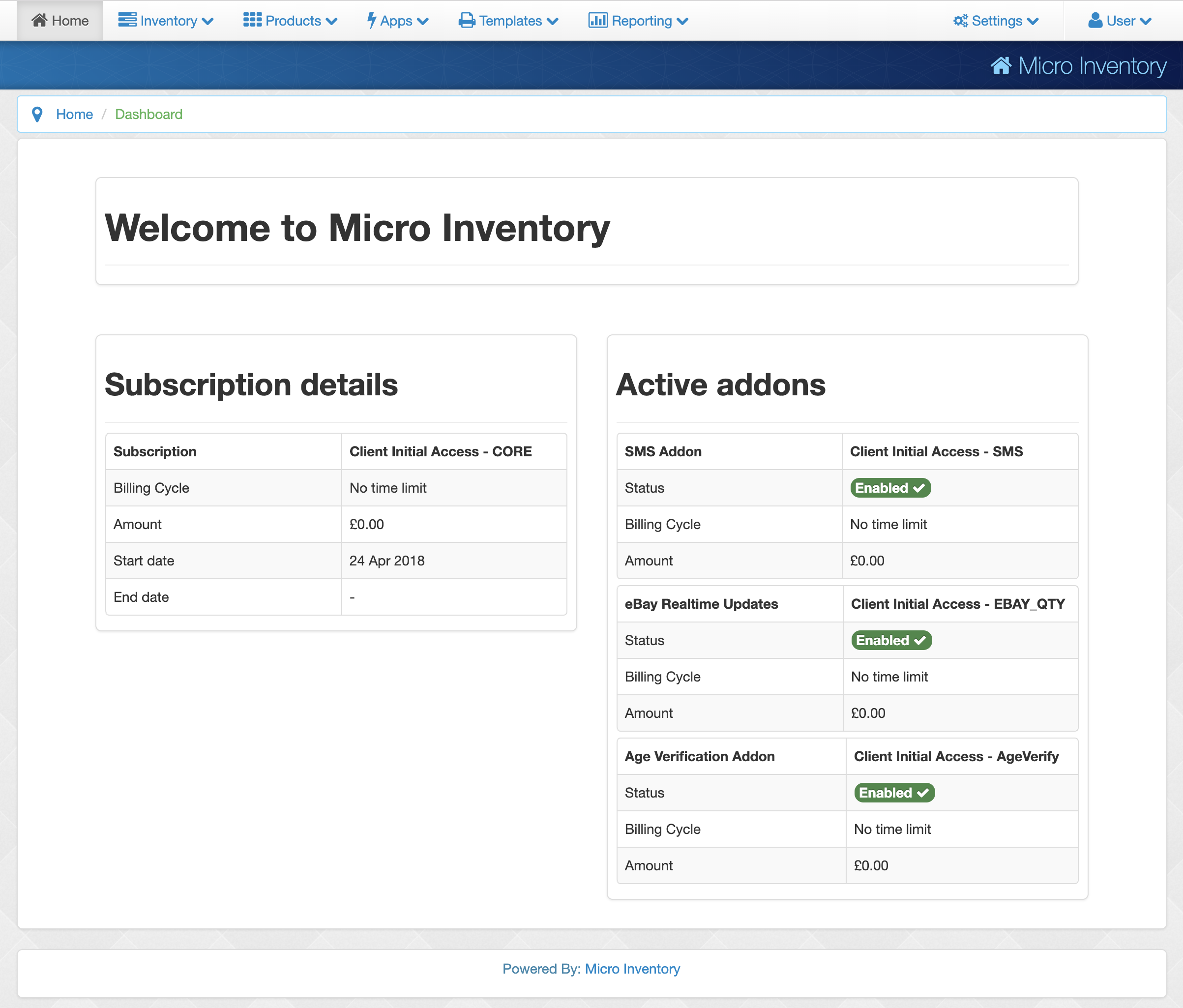1183x1008 pixels.
Task: Click the Subscription header cell
Action: coord(223,452)
